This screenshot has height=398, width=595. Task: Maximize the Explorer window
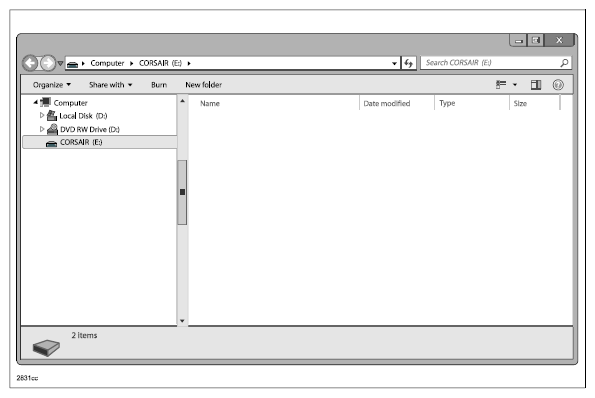pos(535,40)
